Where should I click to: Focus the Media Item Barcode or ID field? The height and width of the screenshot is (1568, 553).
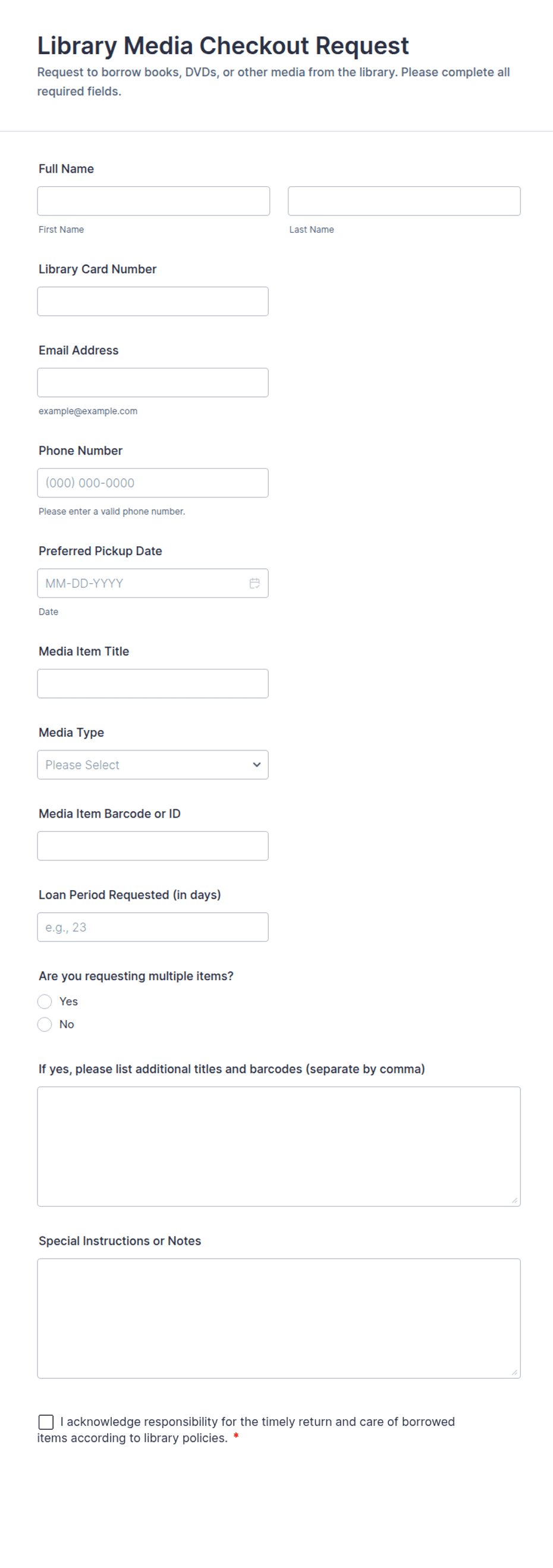pos(153,846)
